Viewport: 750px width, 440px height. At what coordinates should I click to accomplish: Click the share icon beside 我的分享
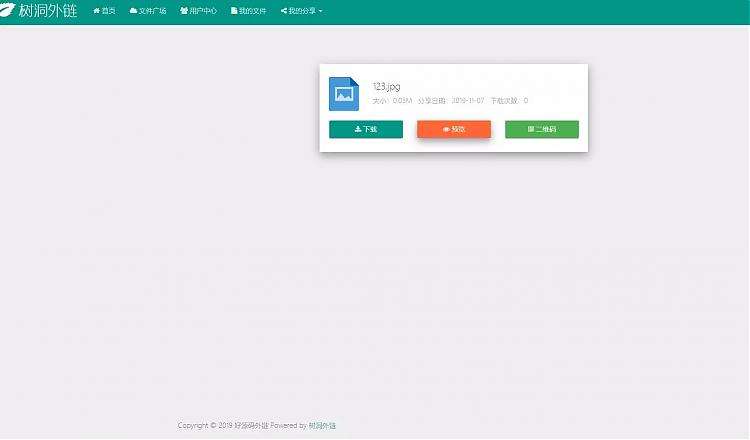point(284,11)
